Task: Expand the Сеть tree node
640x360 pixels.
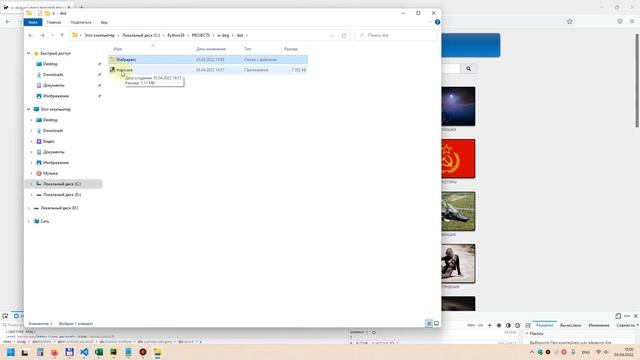Action: pyautogui.click(x=29, y=221)
